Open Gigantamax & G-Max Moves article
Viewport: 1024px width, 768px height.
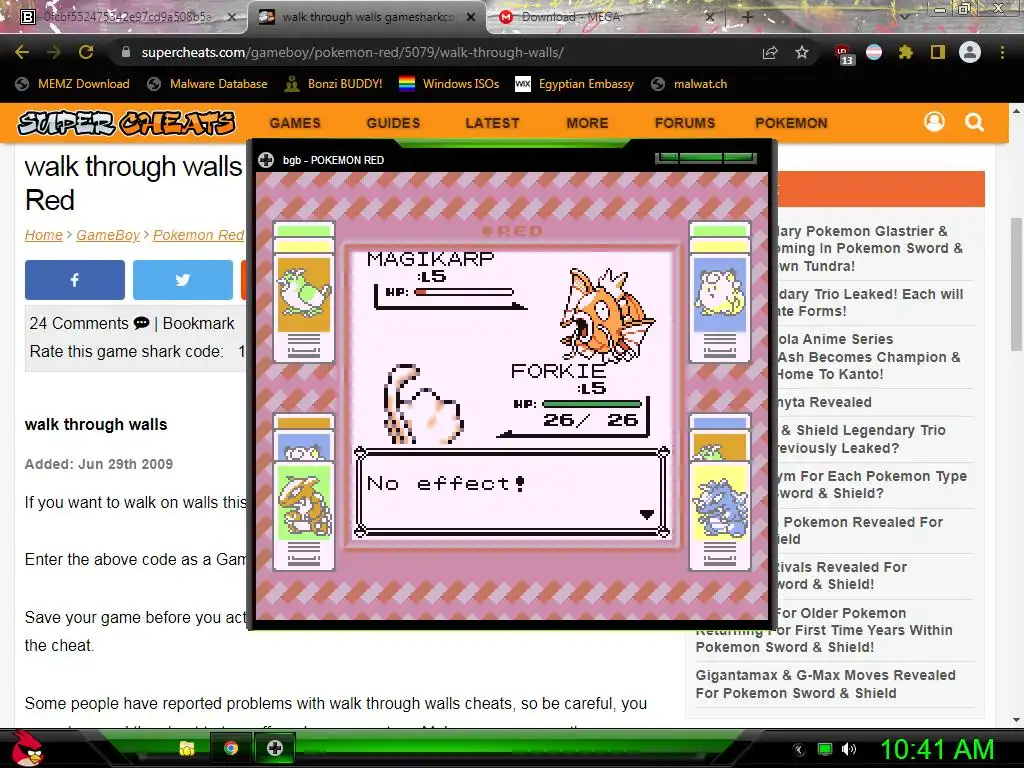tap(825, 684)
